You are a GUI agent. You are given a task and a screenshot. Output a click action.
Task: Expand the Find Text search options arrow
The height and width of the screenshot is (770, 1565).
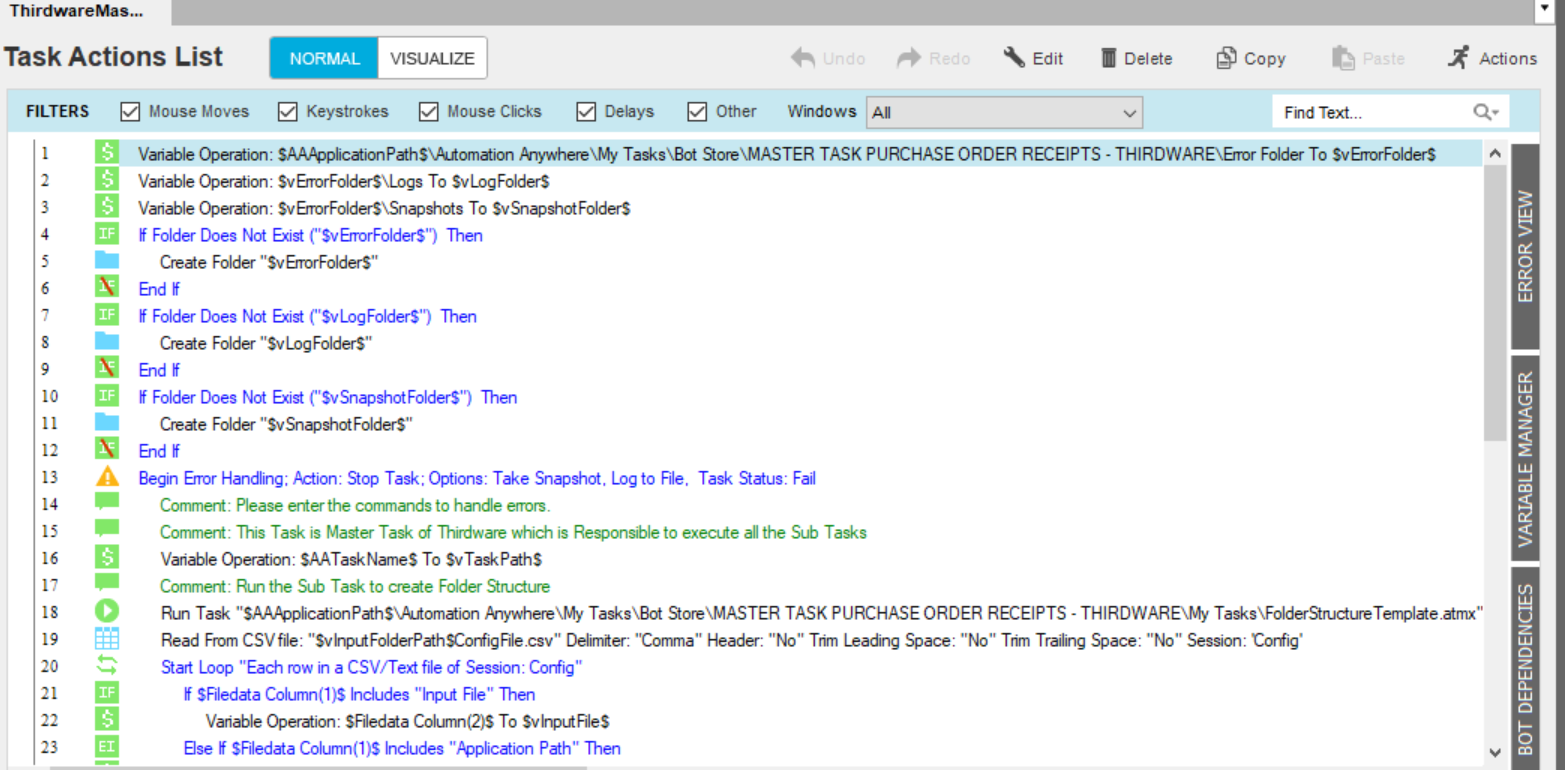[x=1494, y=113]
